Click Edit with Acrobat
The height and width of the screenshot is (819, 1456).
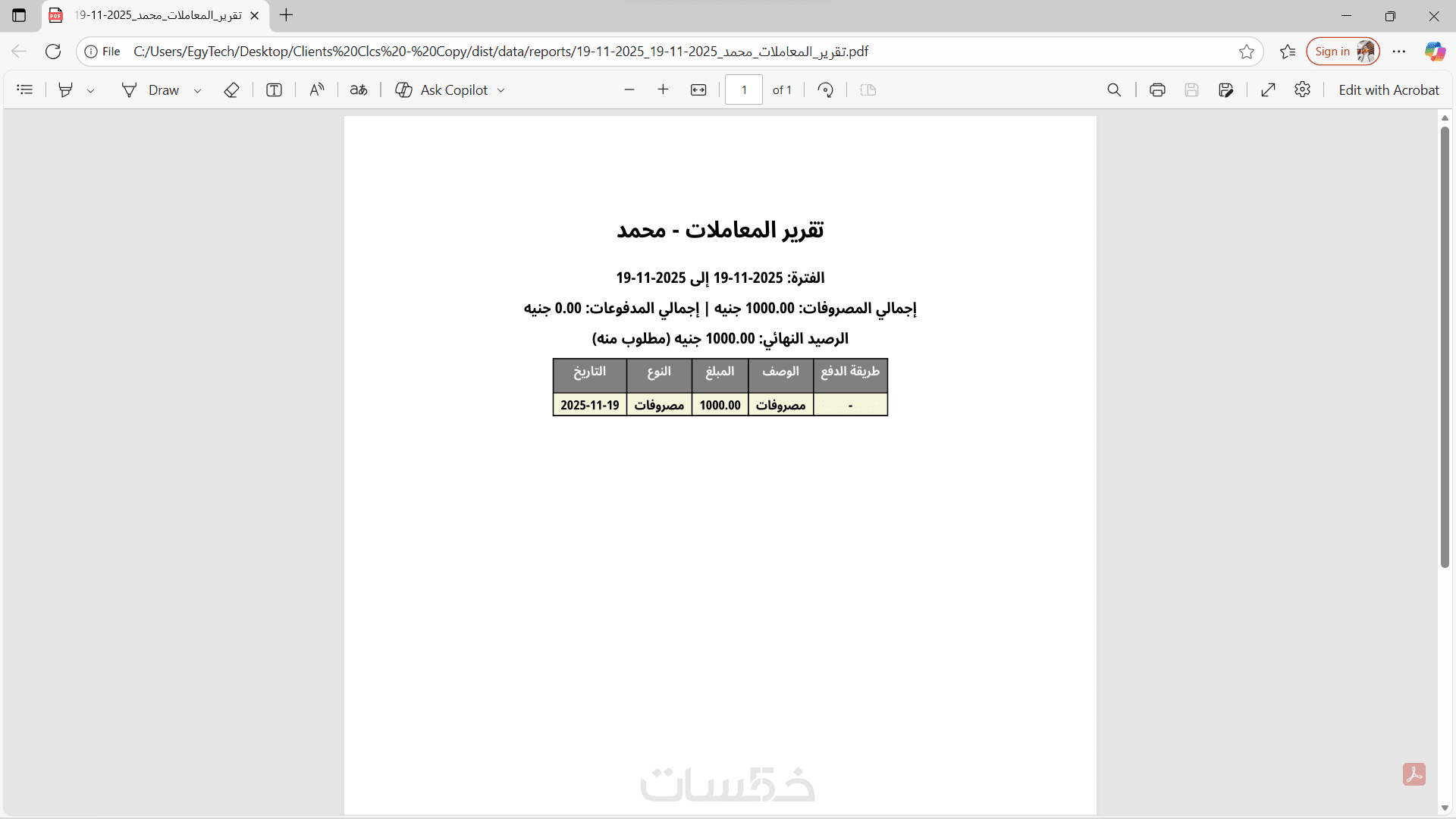pos(1389,90)
